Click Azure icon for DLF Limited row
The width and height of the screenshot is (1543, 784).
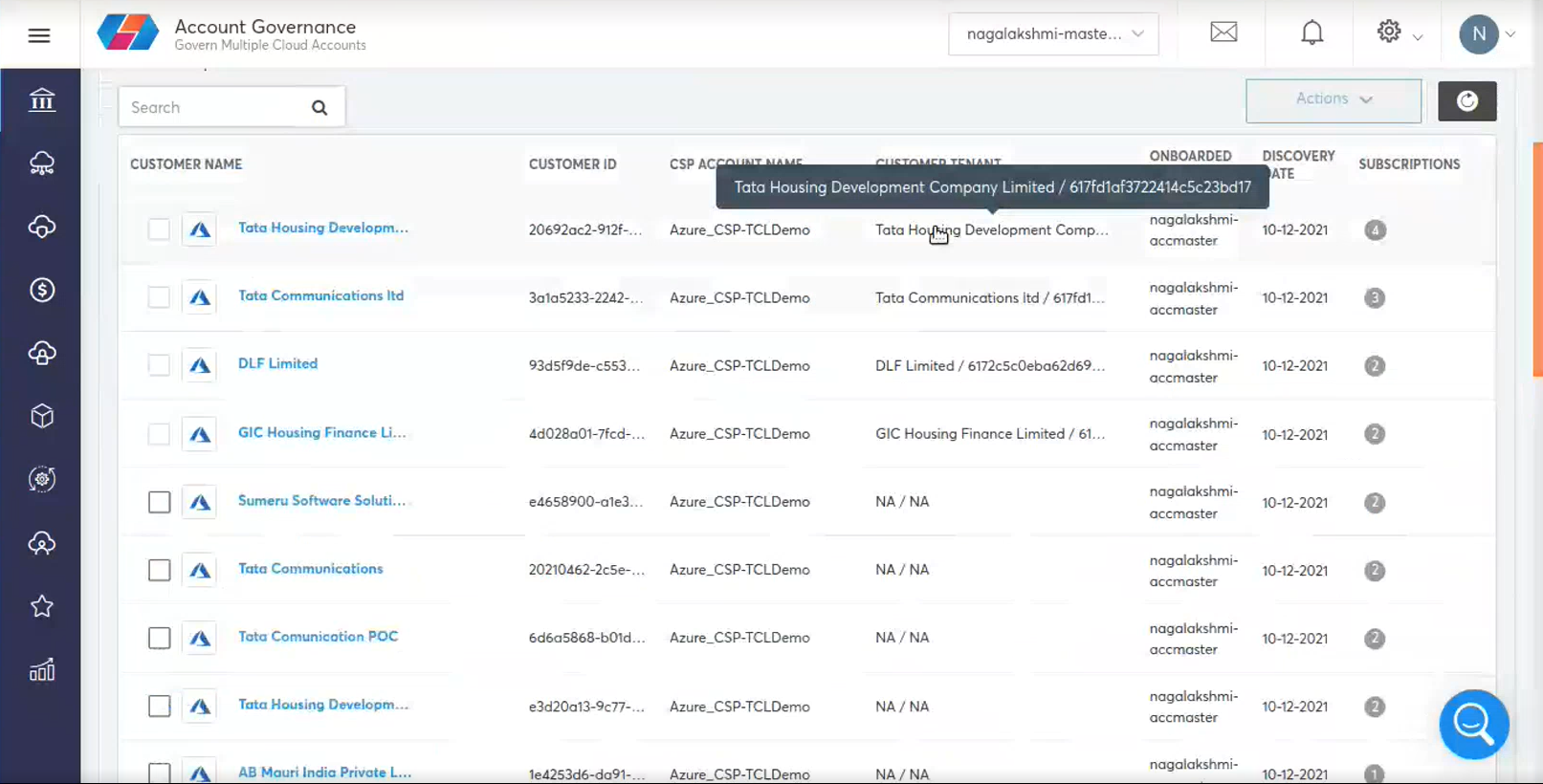point(199,365)
